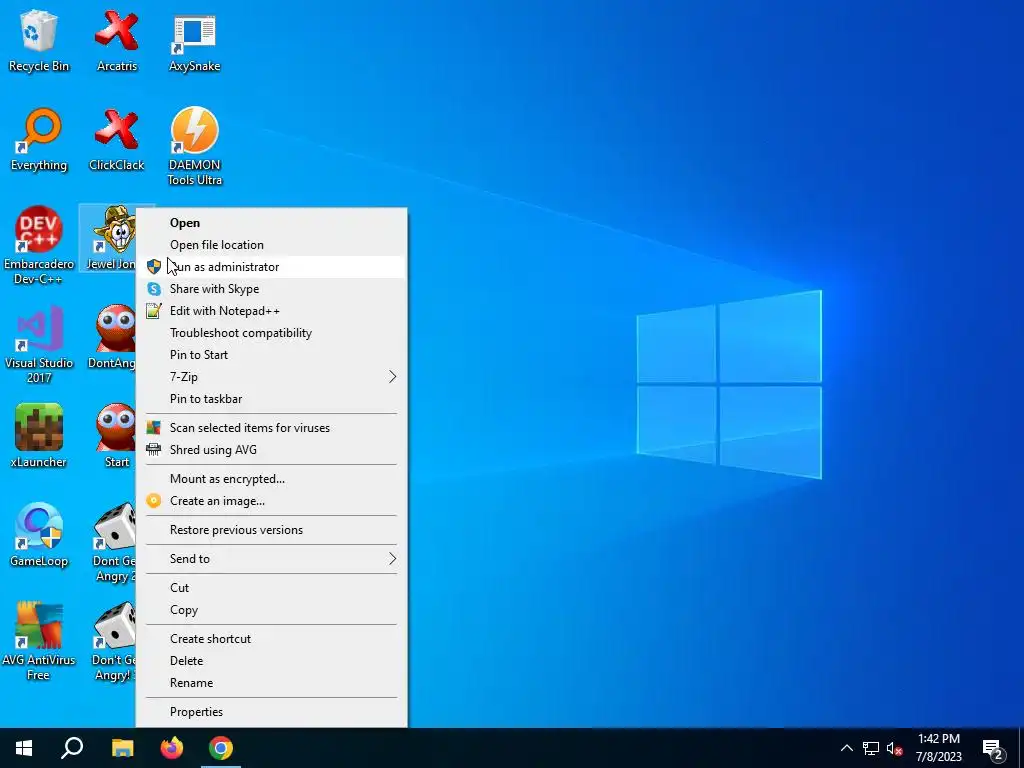1024x768 pixels.
Task: Choose Cut from the context menu
Action: coord(272,588)
